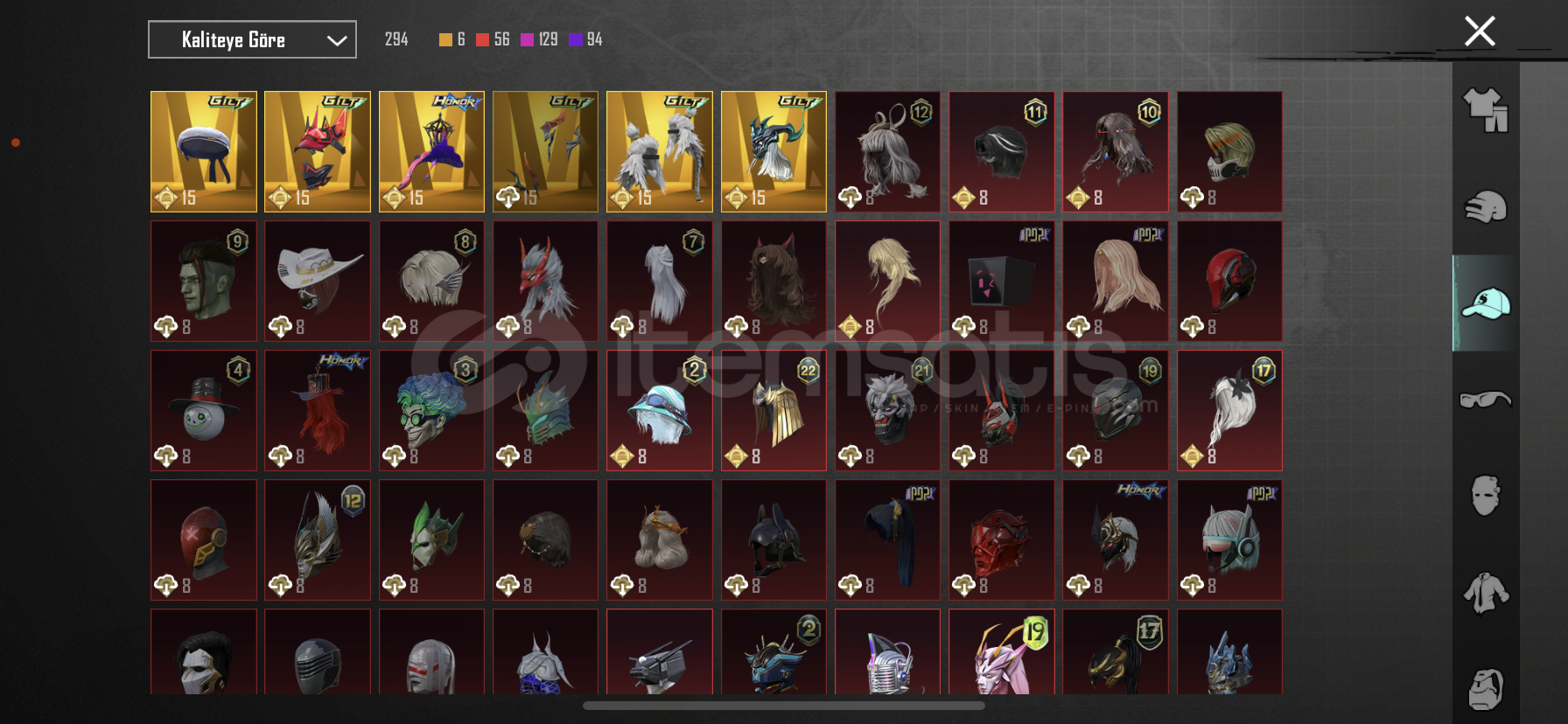The width and height of the screenshot is (1568, 724).
Task: Select the helmet category icon
Action: [1486, 207]
